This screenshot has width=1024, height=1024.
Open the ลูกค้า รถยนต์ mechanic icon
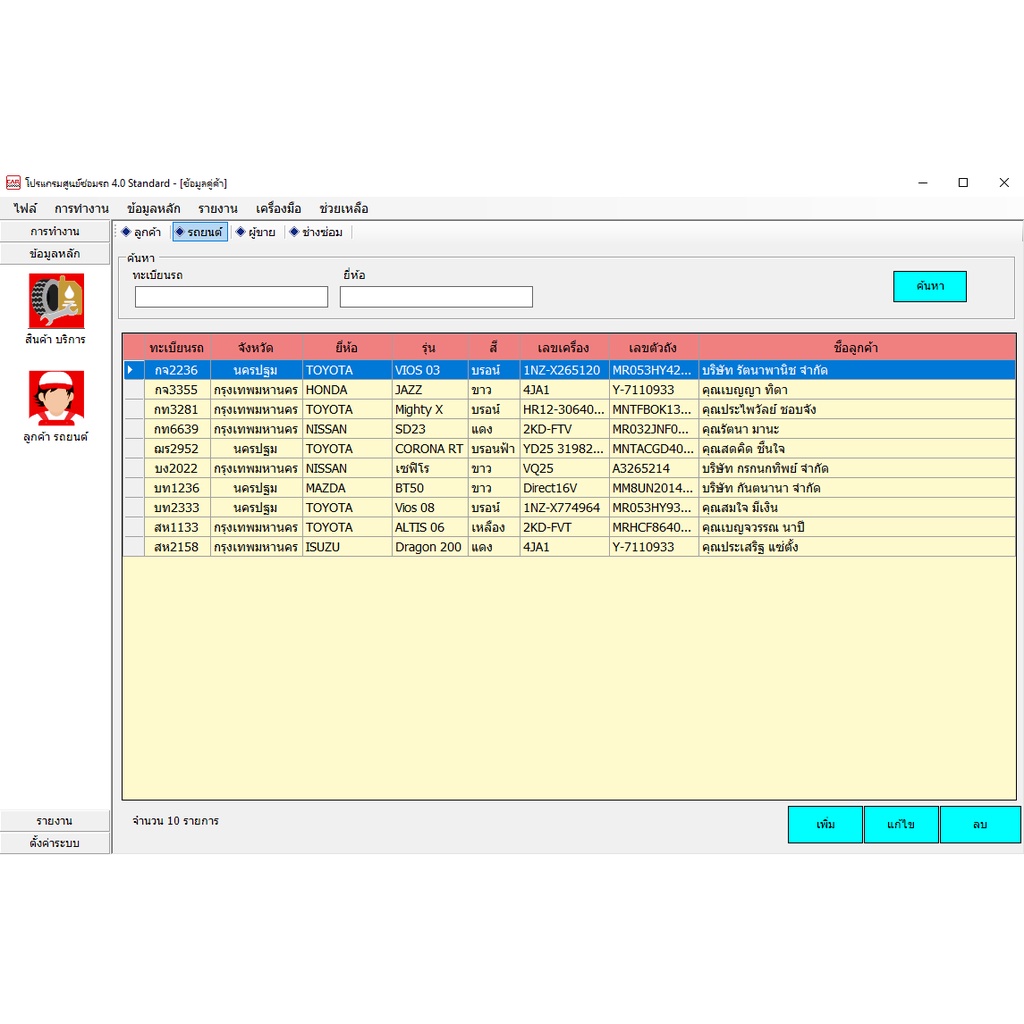56,398
